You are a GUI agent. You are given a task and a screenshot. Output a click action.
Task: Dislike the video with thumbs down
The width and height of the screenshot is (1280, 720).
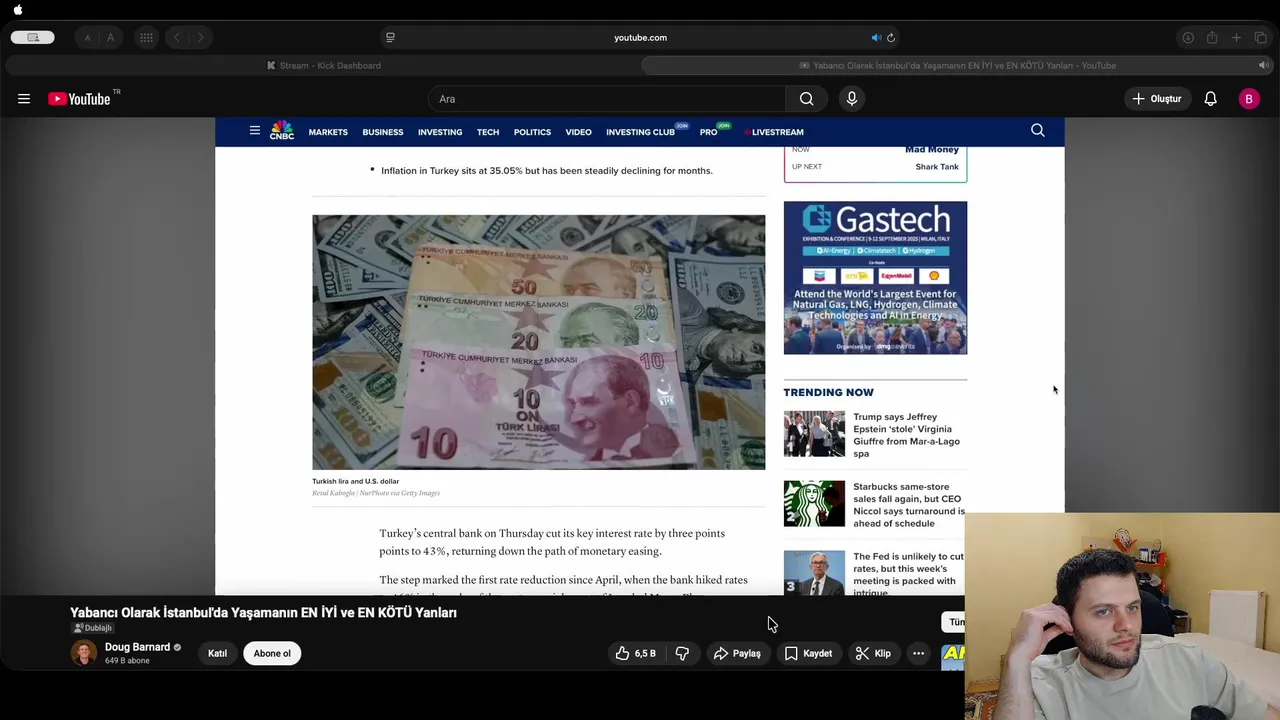(x=683, y=654)
